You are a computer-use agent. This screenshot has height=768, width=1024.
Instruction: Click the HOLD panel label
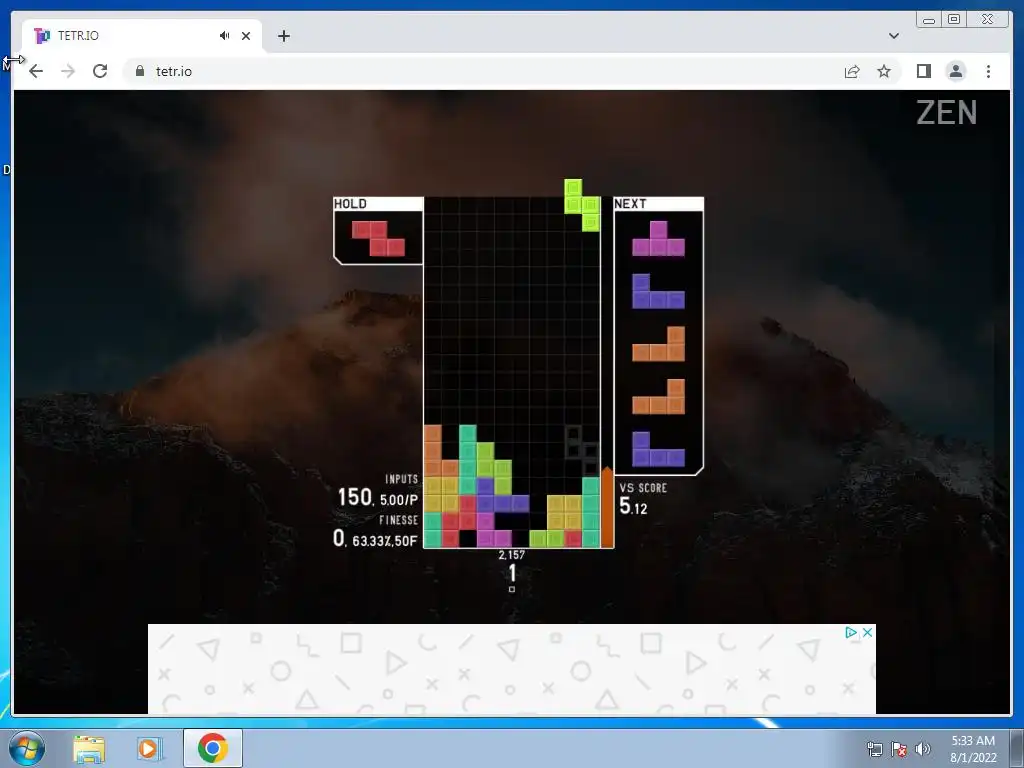(x=351, y=204)
